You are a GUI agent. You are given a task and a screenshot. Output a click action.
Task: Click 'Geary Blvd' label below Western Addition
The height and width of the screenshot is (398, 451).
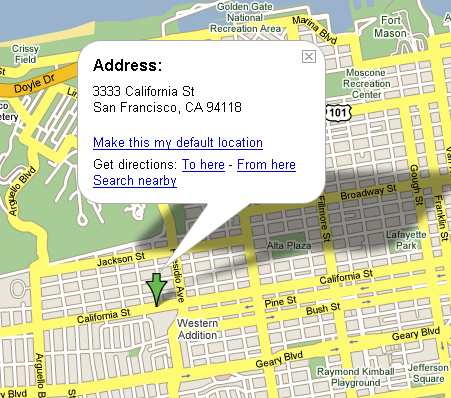coord(279,359)
